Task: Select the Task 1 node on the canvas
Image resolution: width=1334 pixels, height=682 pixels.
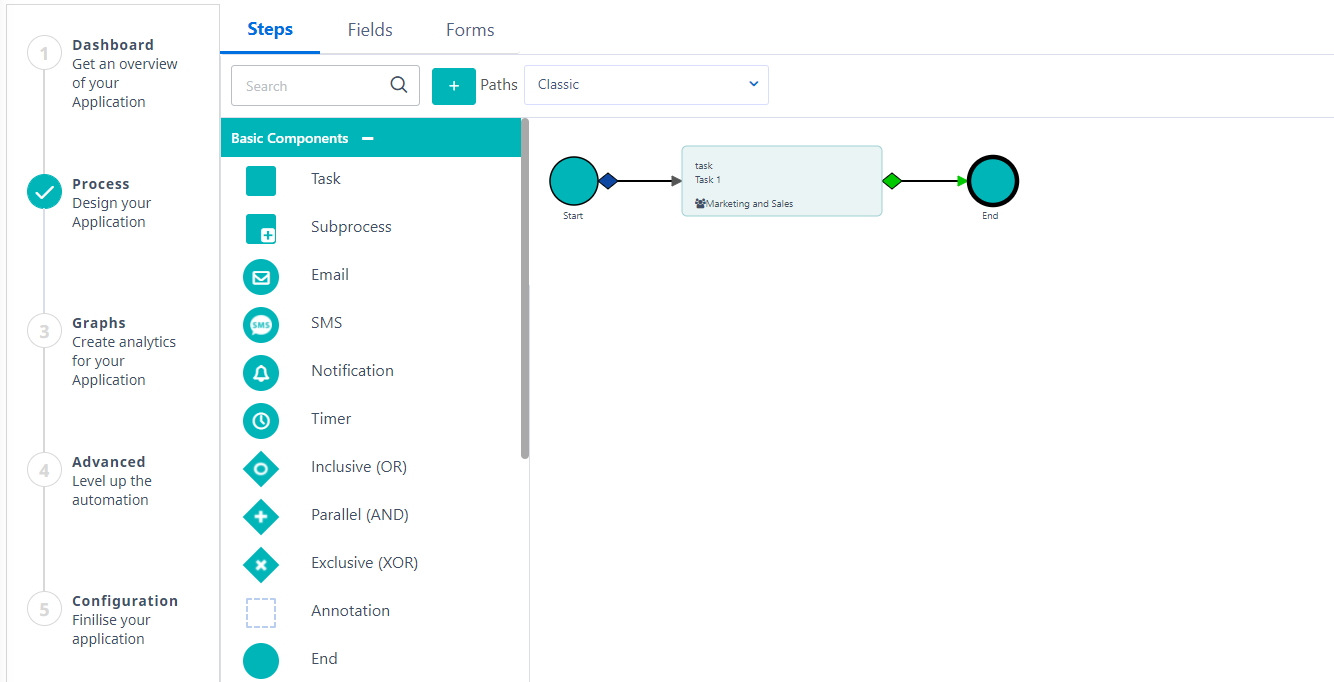Action: (x=781, y=181)
